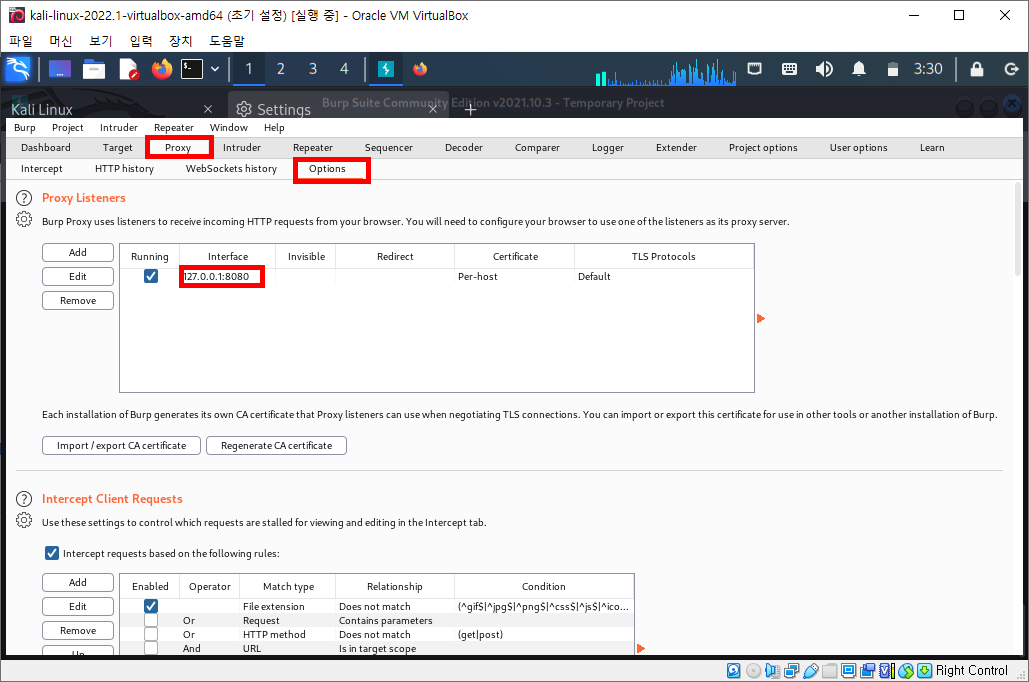Select the Firefox running window taskbar icon
Viewport: 1029px width, 682px height.
420,68
